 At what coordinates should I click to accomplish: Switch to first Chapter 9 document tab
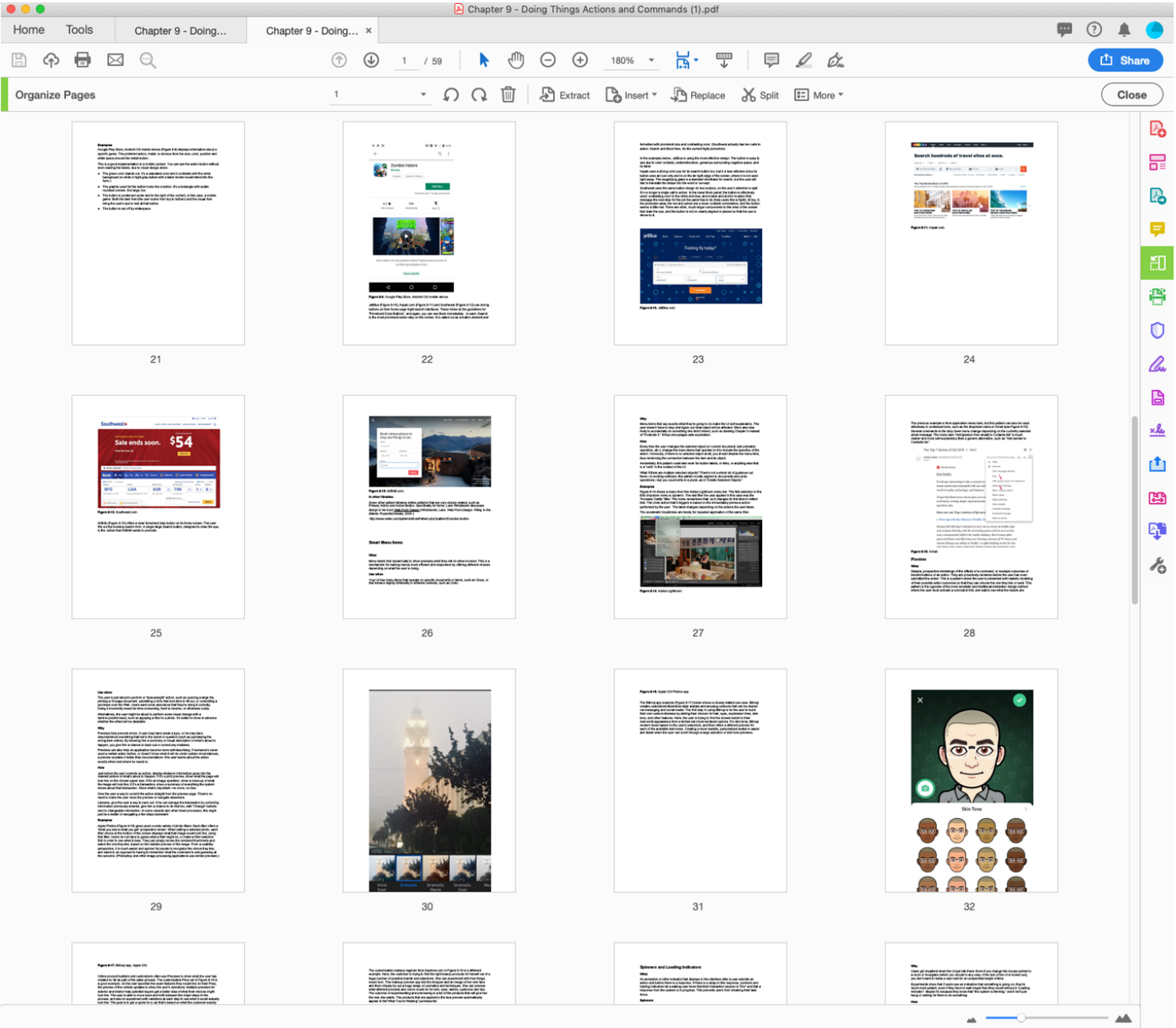point(180,30)
